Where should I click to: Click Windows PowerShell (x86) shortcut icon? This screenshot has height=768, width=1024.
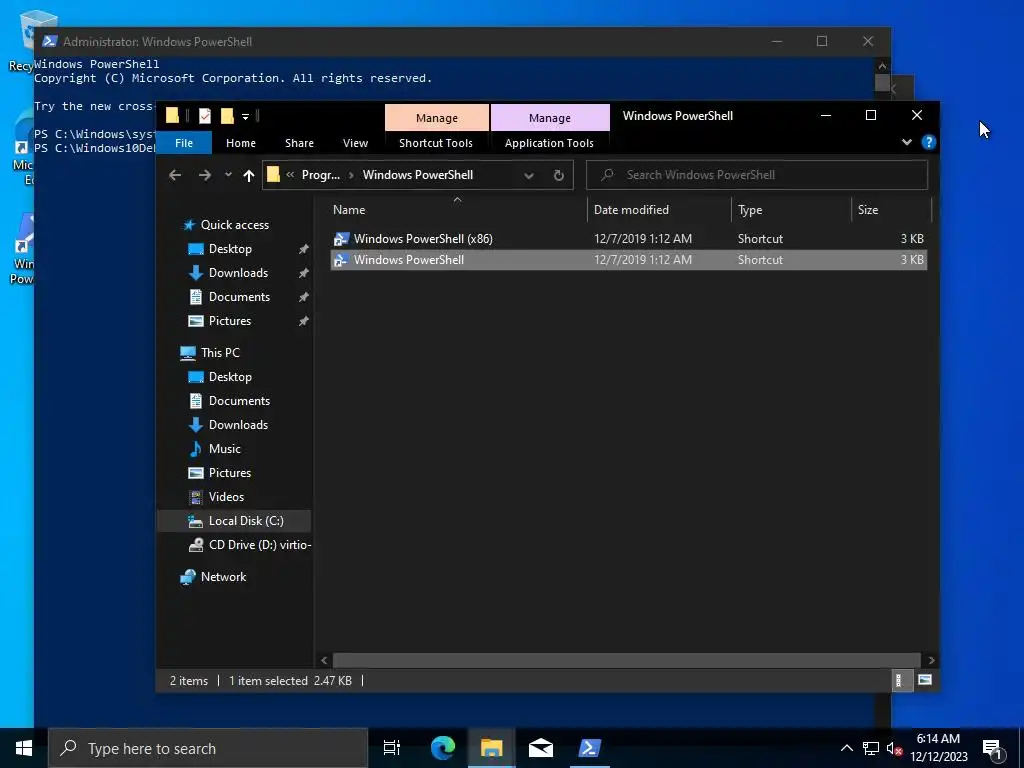[340, 238]
